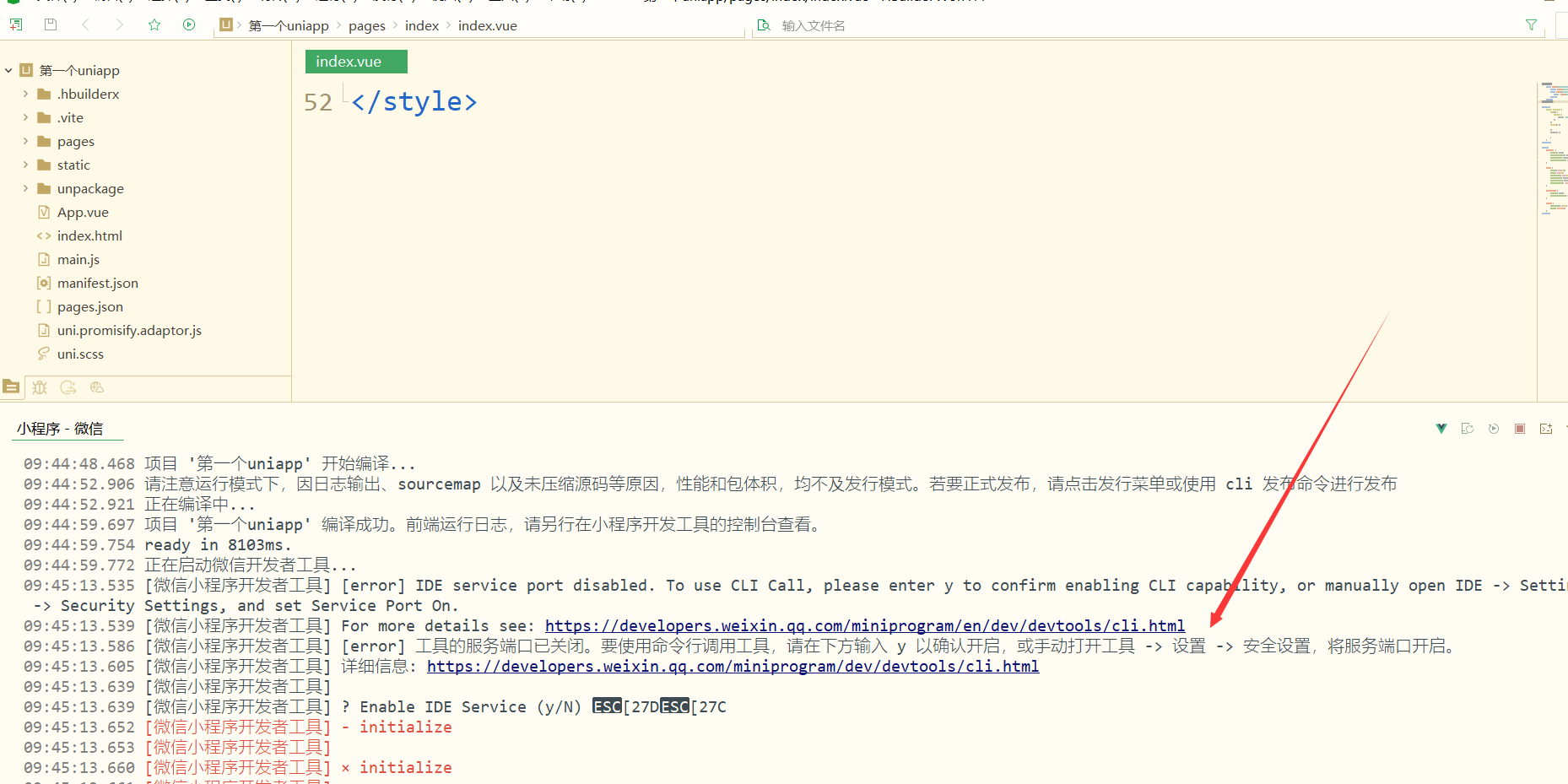Open the sync arrows panel icon
The image size is (1568, 784).
click(68, 387)
